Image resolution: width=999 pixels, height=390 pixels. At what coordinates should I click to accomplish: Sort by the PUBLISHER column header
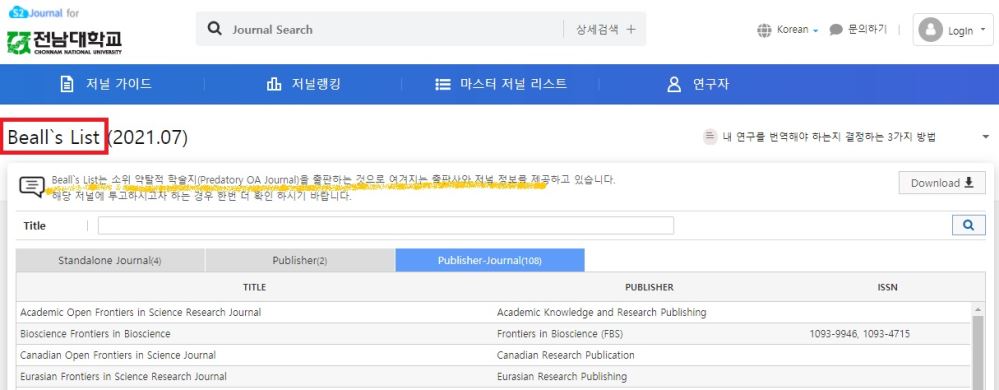[x=649, y=287]
